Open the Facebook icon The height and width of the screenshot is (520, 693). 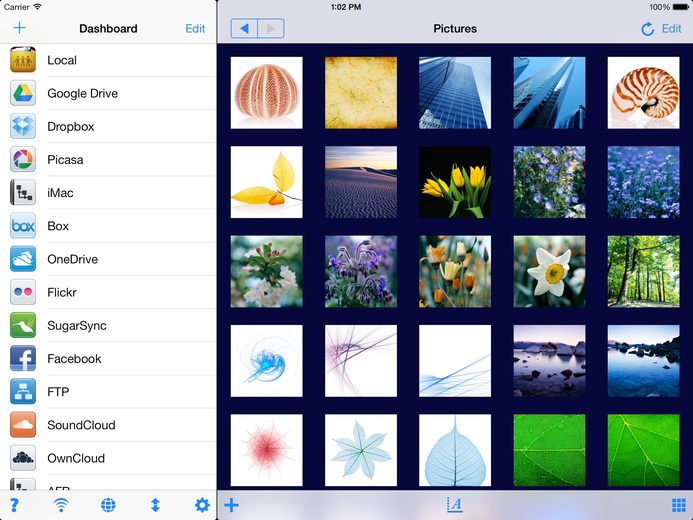pyautogui.click(x=23, y=358)
